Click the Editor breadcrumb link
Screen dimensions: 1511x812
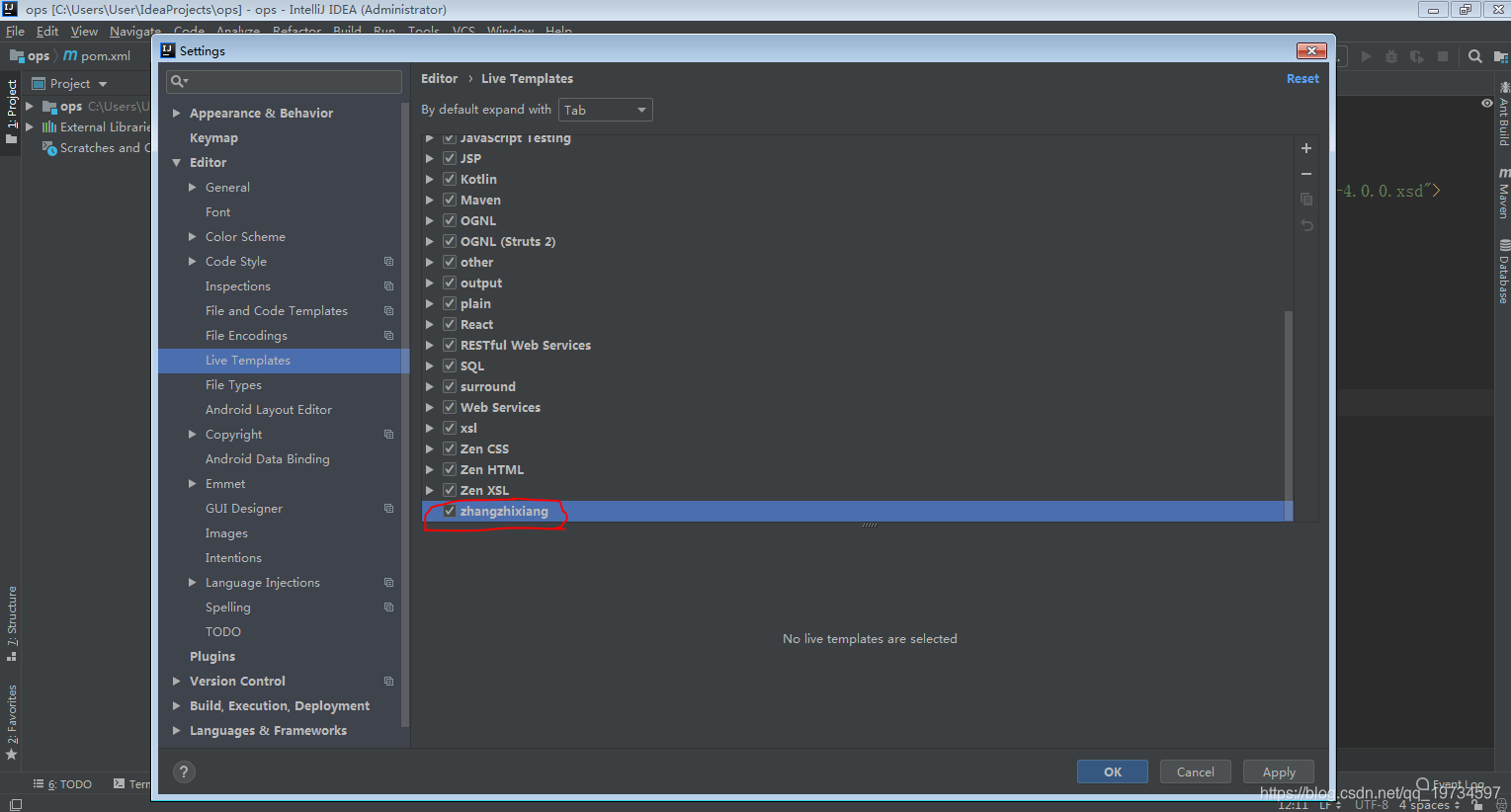pos(440,79)
